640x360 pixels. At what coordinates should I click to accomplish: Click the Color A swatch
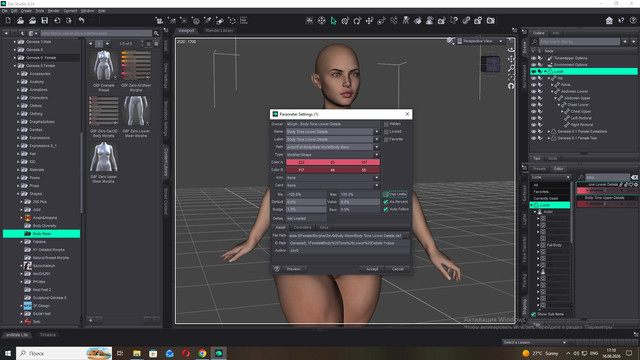coord(333,162)
